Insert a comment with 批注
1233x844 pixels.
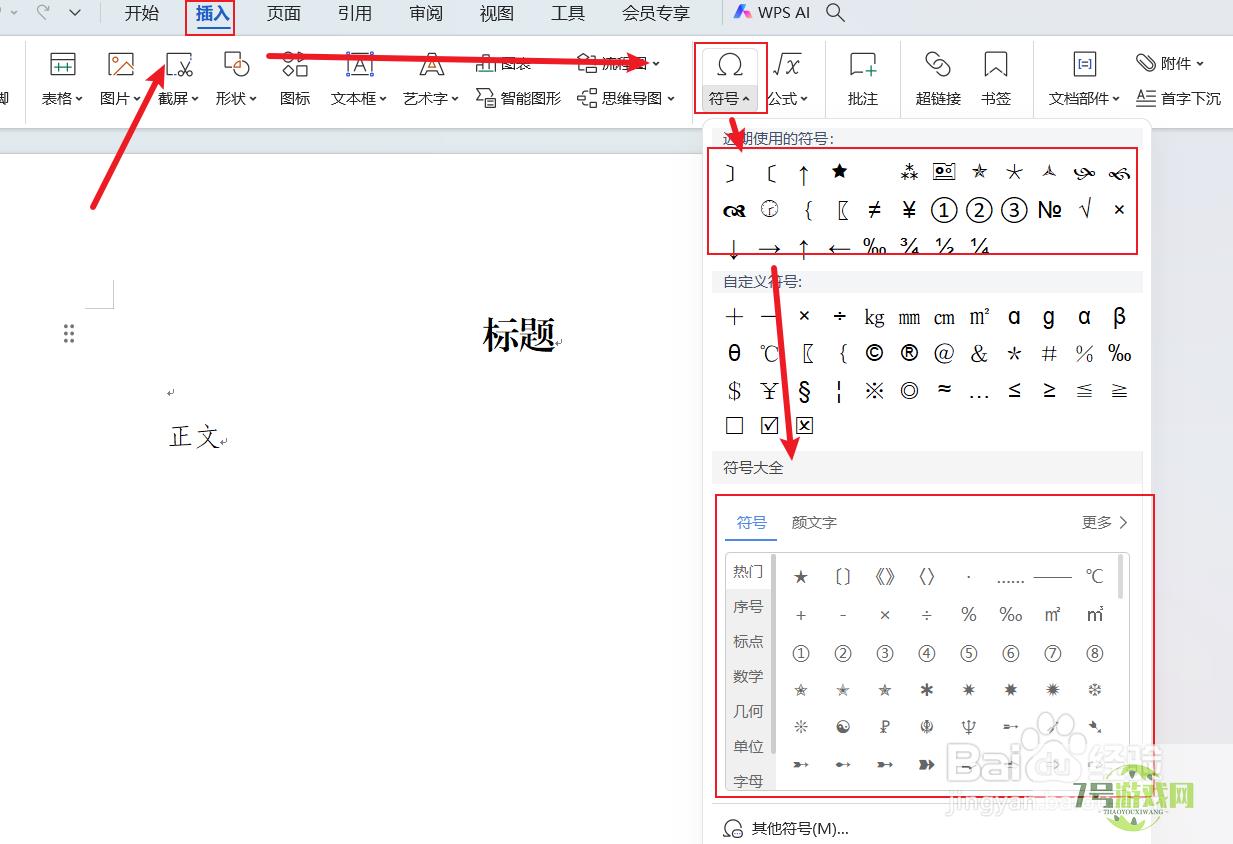pos(862,79)
